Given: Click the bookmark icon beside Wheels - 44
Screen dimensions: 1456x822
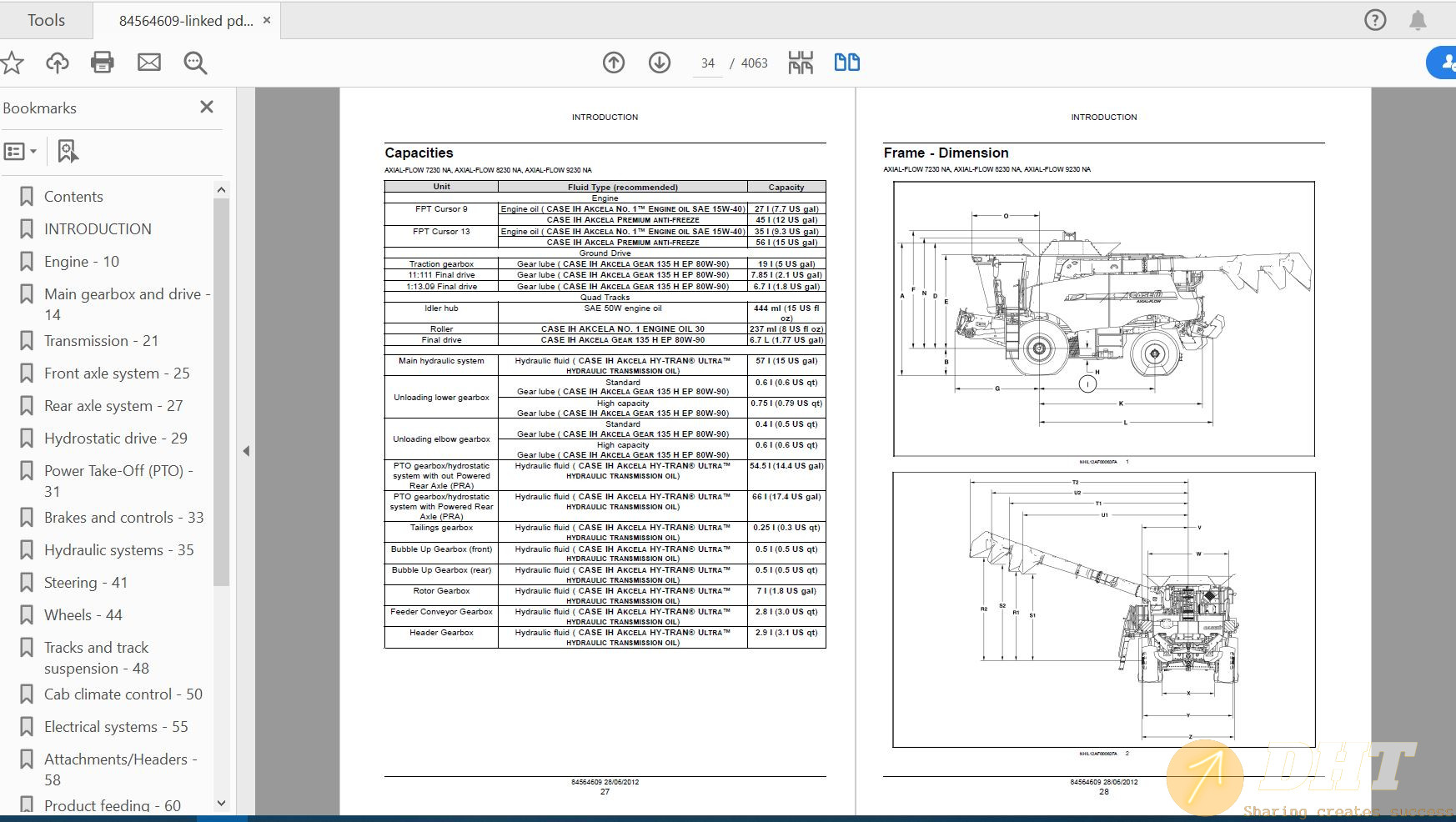Looking at the screenshot, I should tap(27, 615).
